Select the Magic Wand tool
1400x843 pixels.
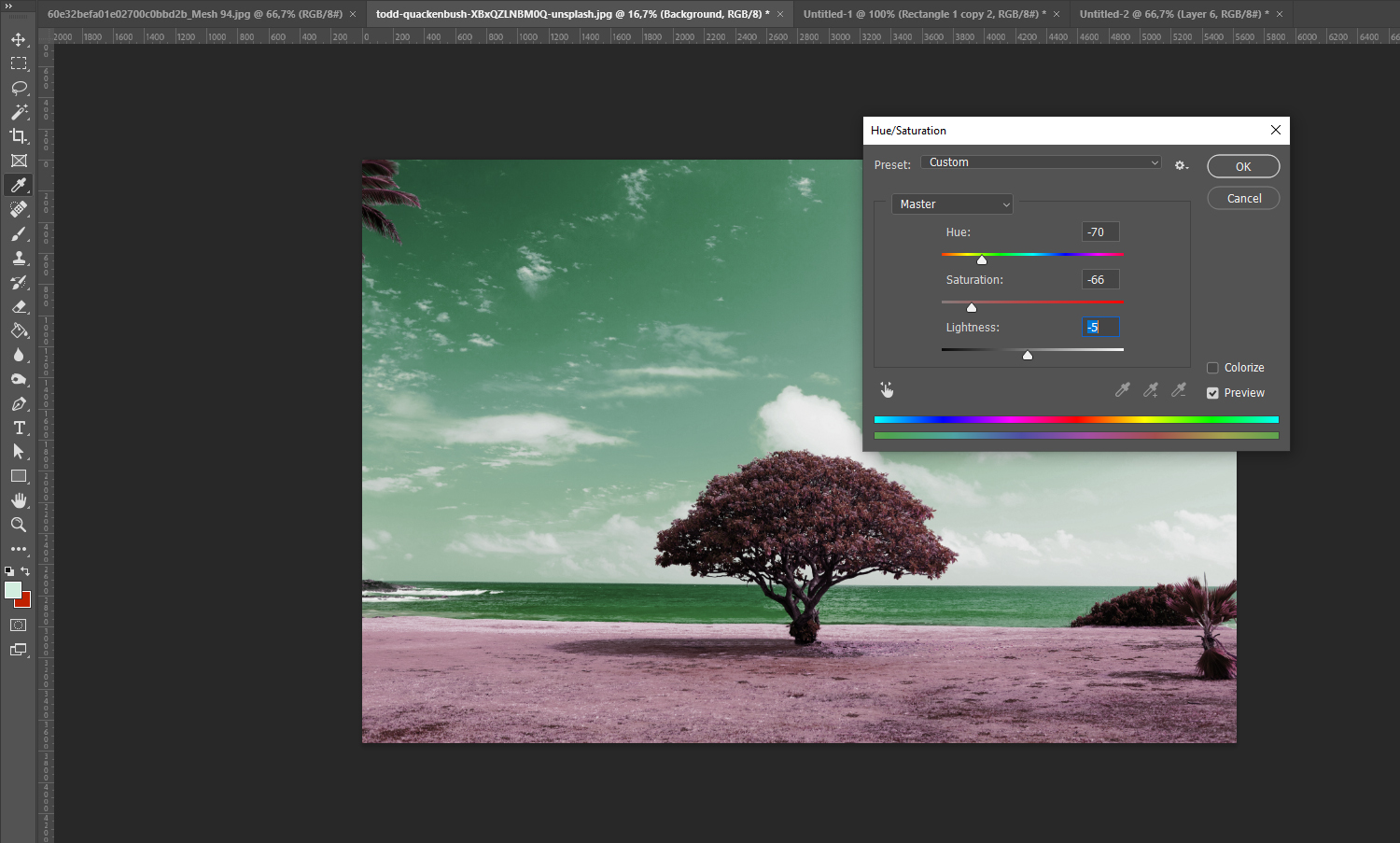pos(19,112)
